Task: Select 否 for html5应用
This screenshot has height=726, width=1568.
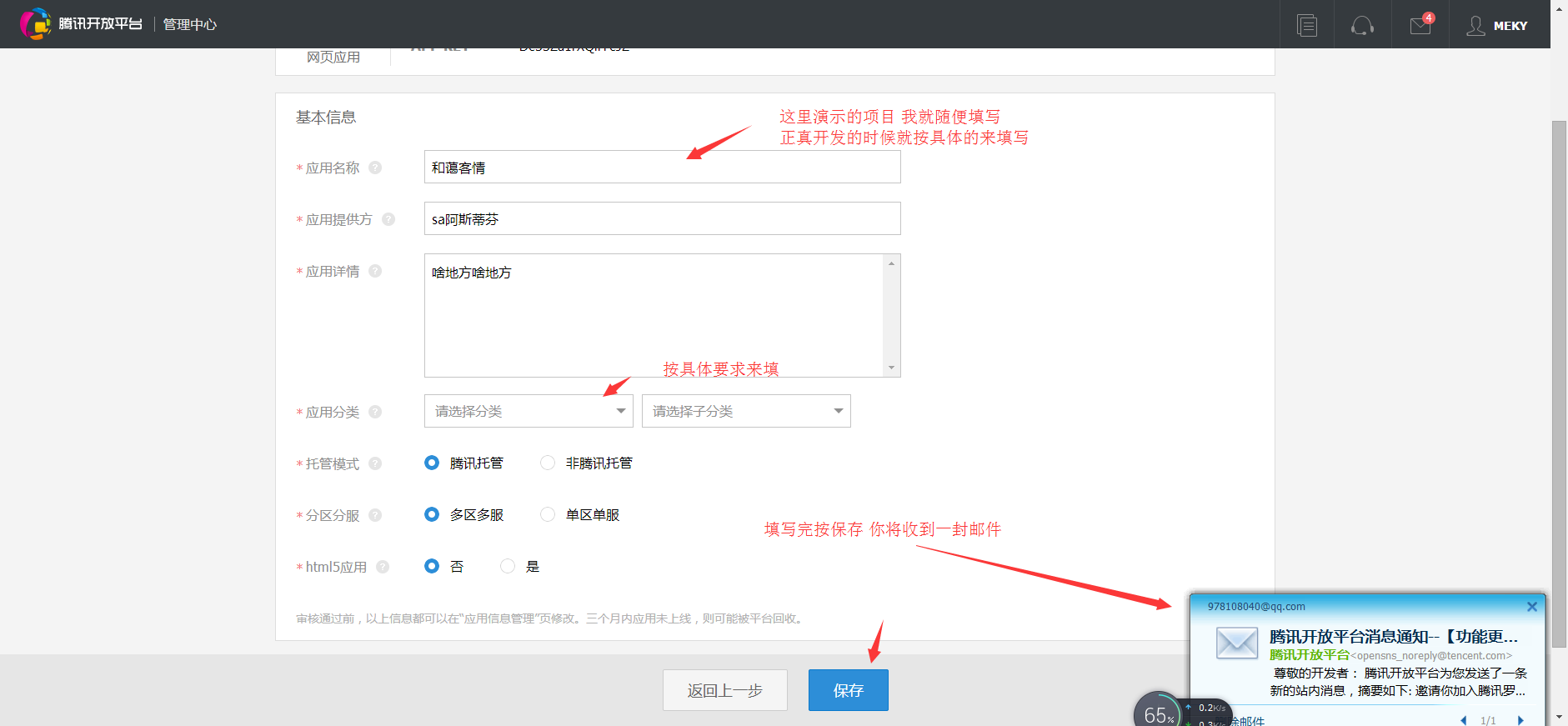Action: (432, 566)
